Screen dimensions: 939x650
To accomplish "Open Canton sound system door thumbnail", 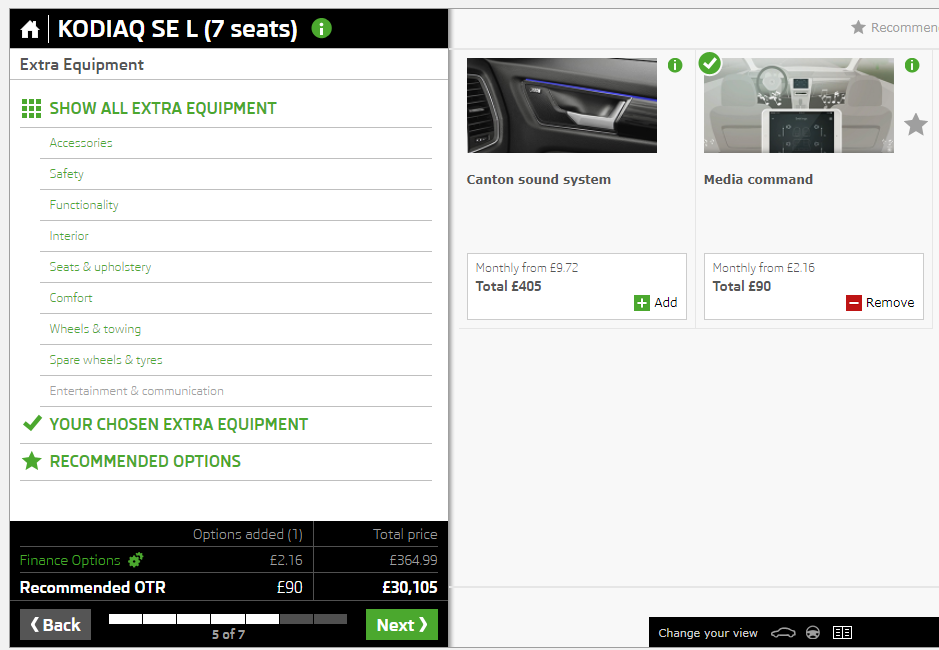I will point(562,105).
